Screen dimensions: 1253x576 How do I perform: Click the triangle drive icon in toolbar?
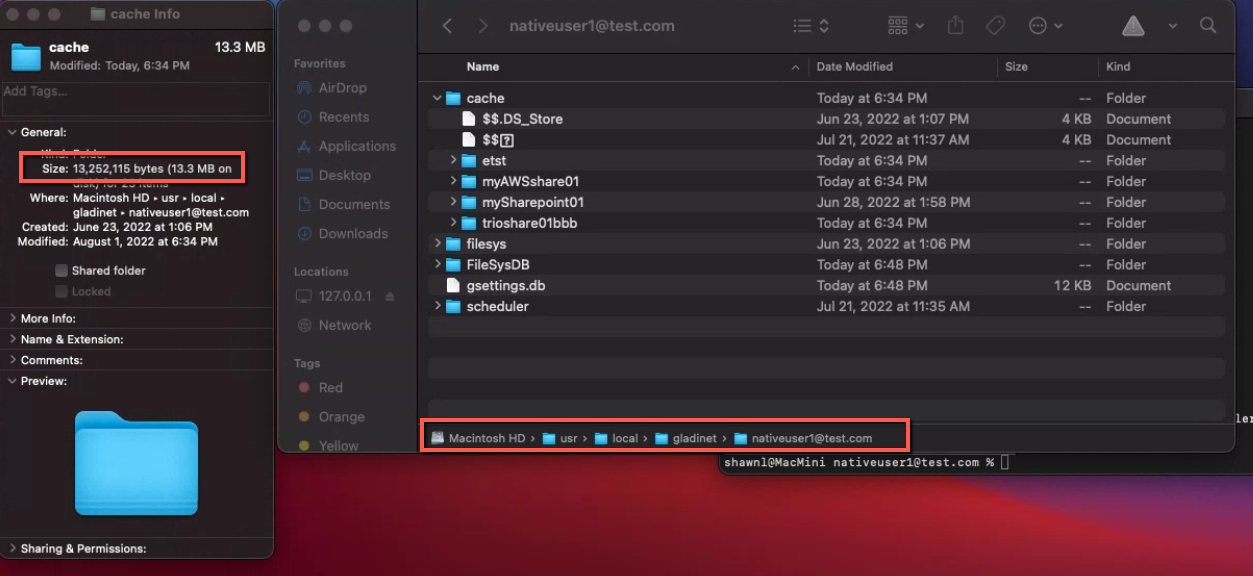(x=1133, y=26)
